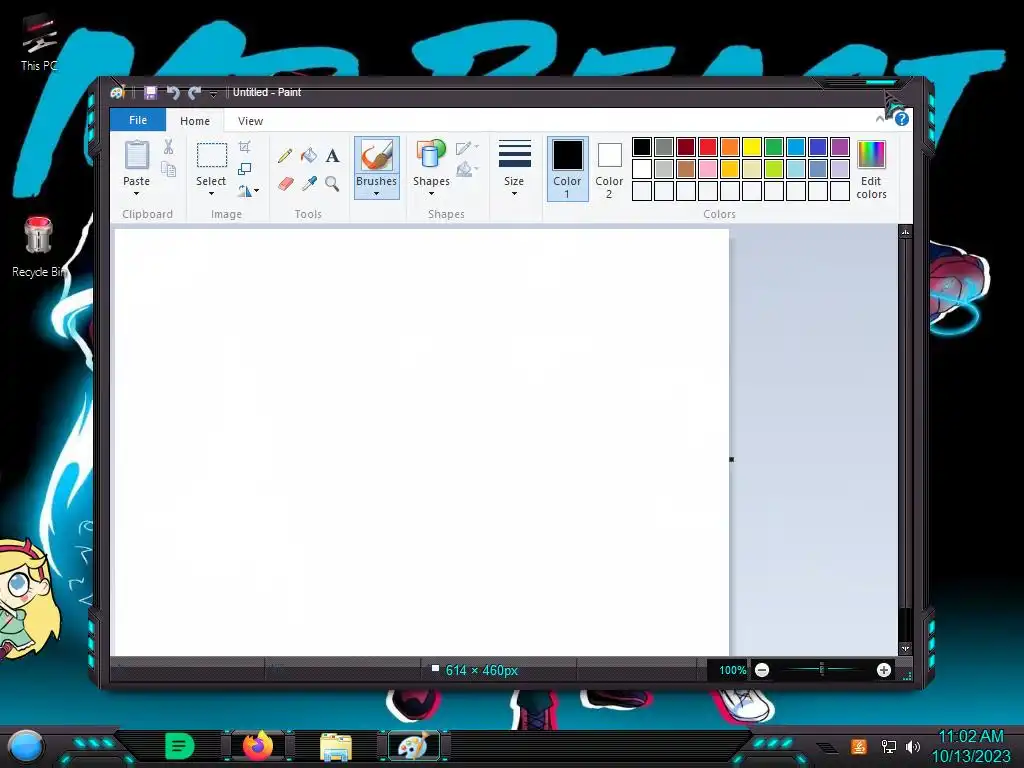
Task: Click the Crop icon in Image group
Action: click(245, 146)
